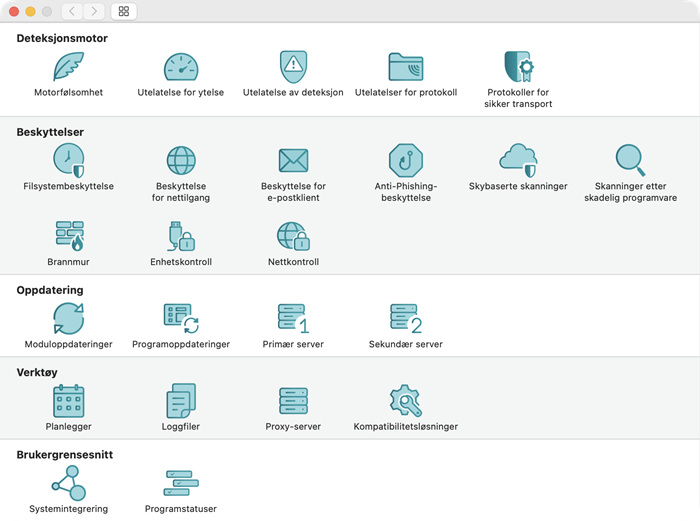Open Loggfiler documents icon

coord(181,400)
